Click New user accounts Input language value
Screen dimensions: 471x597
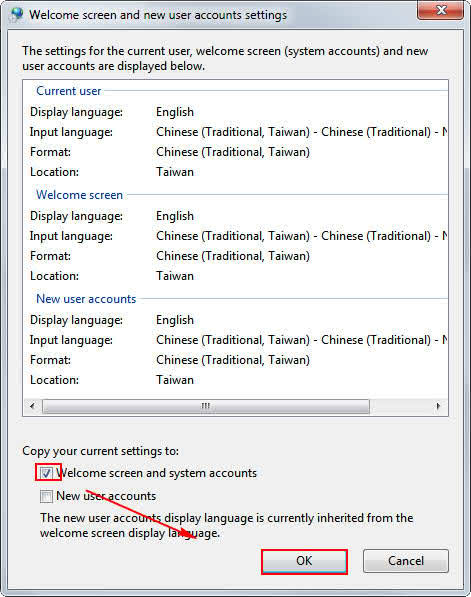302,340
